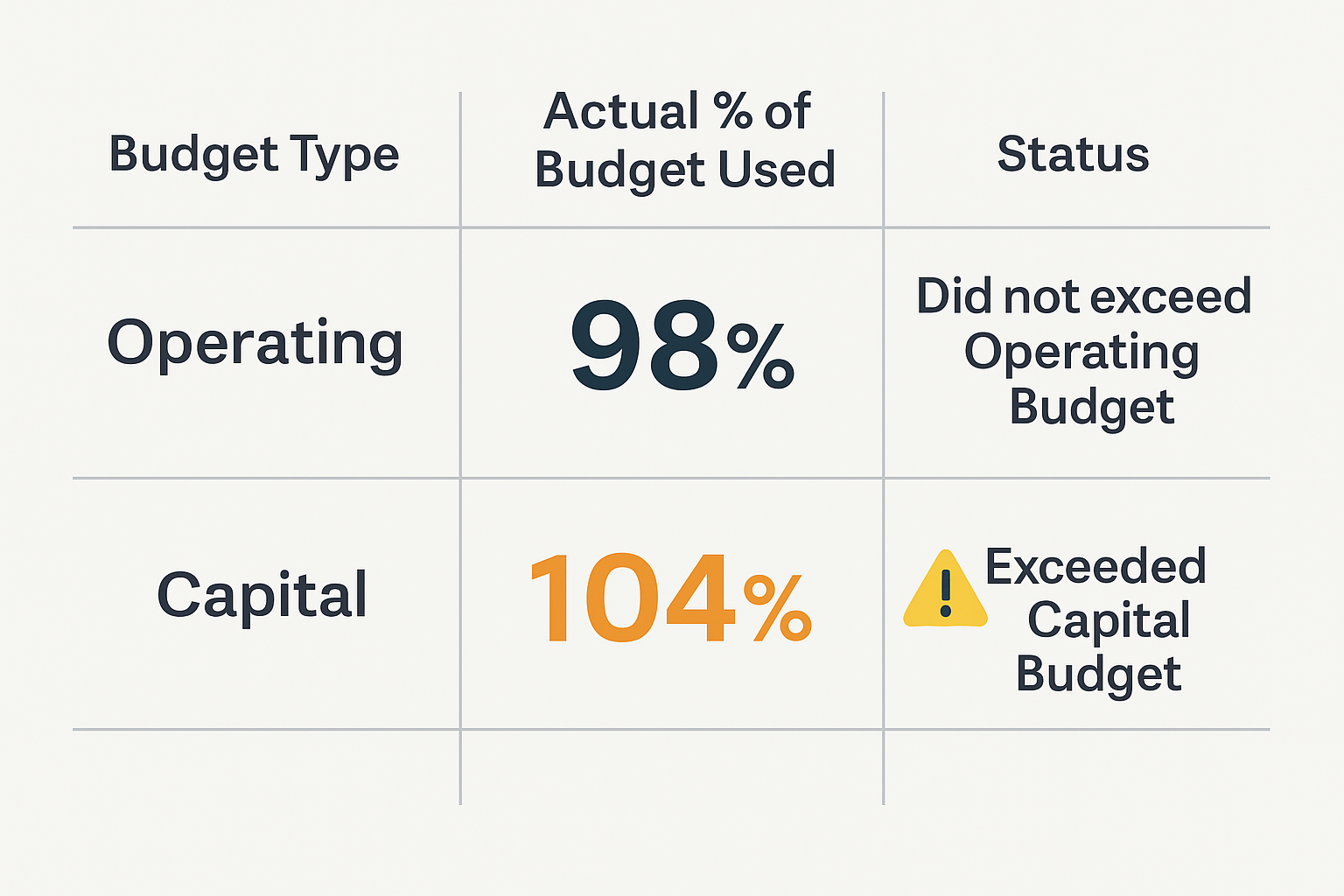Click the Actual % of Budget Used header

[x=684, y=140]
